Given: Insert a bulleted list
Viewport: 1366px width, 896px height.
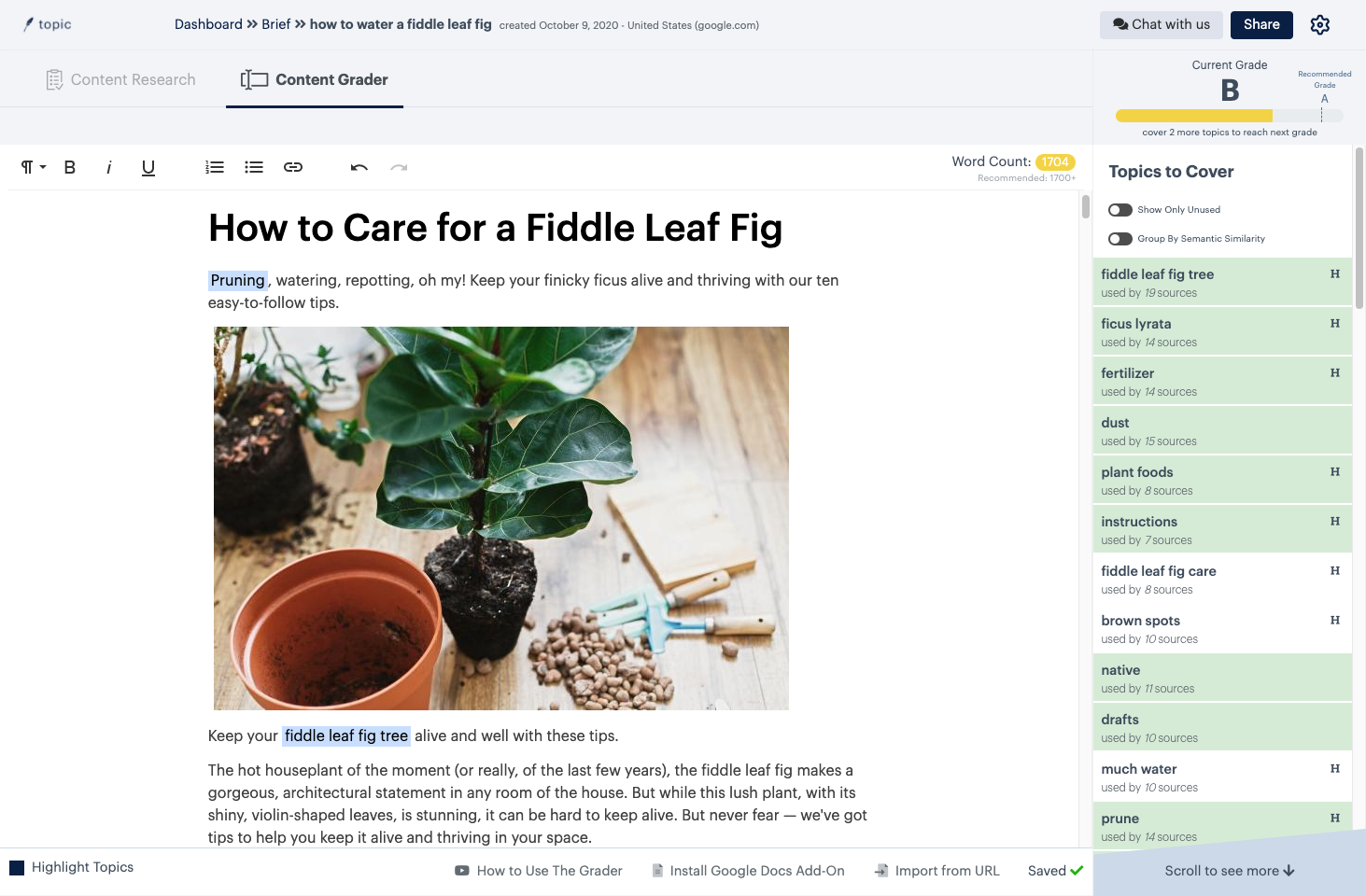Looking at the screenshot, I should 254,167.
